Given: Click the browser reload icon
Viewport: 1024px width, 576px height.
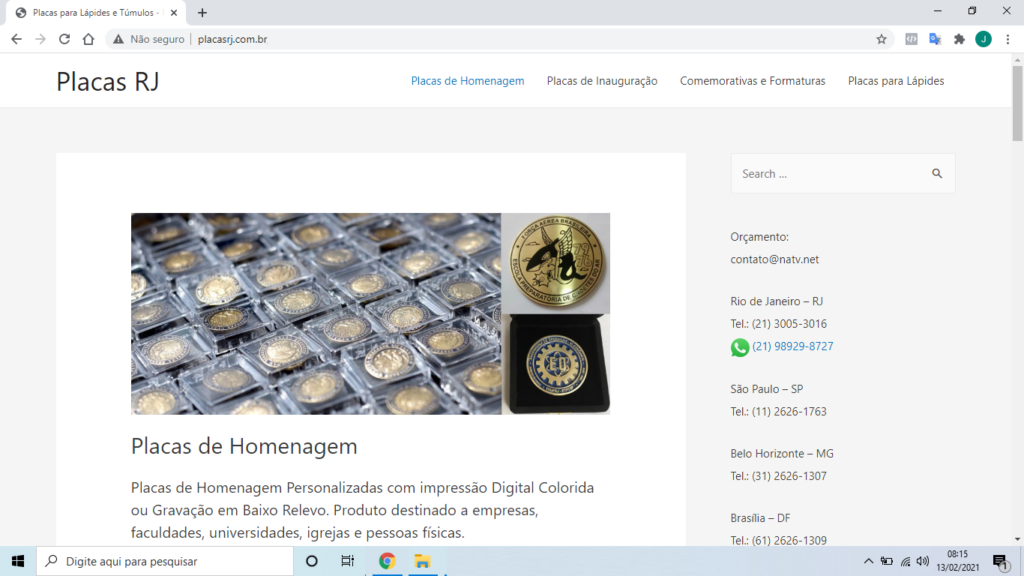Looking at the screenshot, I should pyautogui.click(x=64, y=39).
